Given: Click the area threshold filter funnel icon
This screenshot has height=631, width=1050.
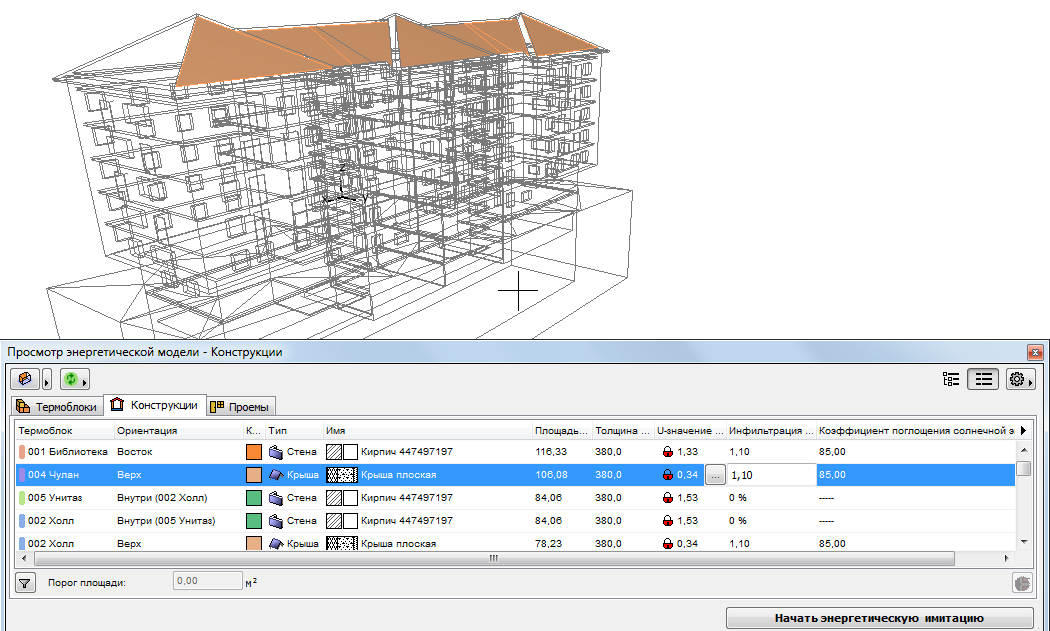Looking at the screenshot, I should (x=25, y=581).
